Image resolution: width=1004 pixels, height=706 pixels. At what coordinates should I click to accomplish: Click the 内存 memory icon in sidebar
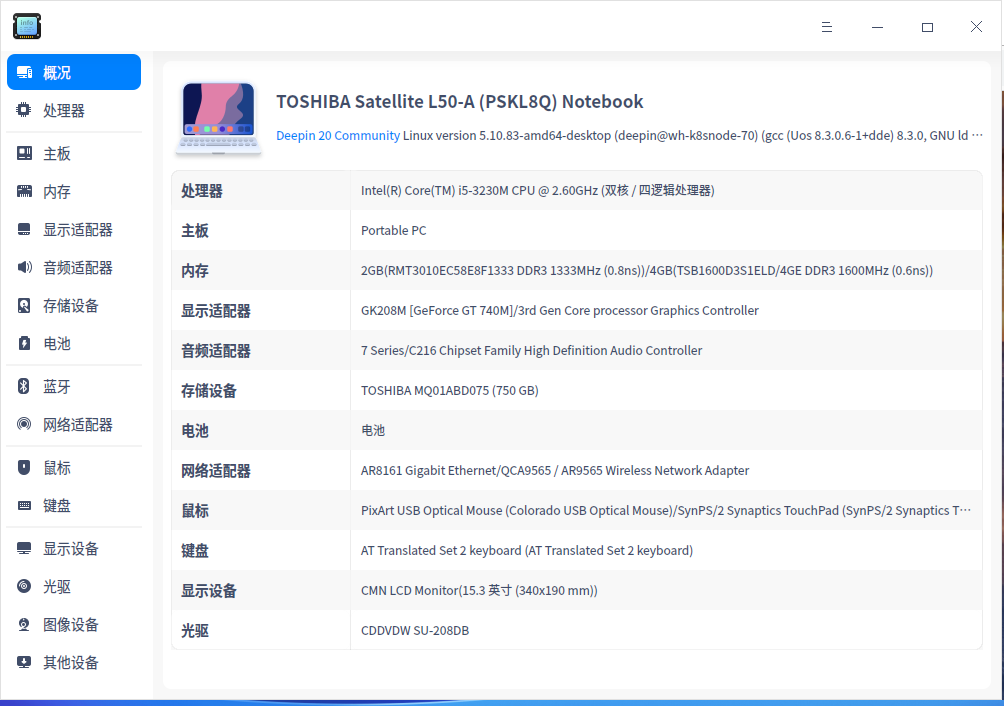(x=24, y=191)
